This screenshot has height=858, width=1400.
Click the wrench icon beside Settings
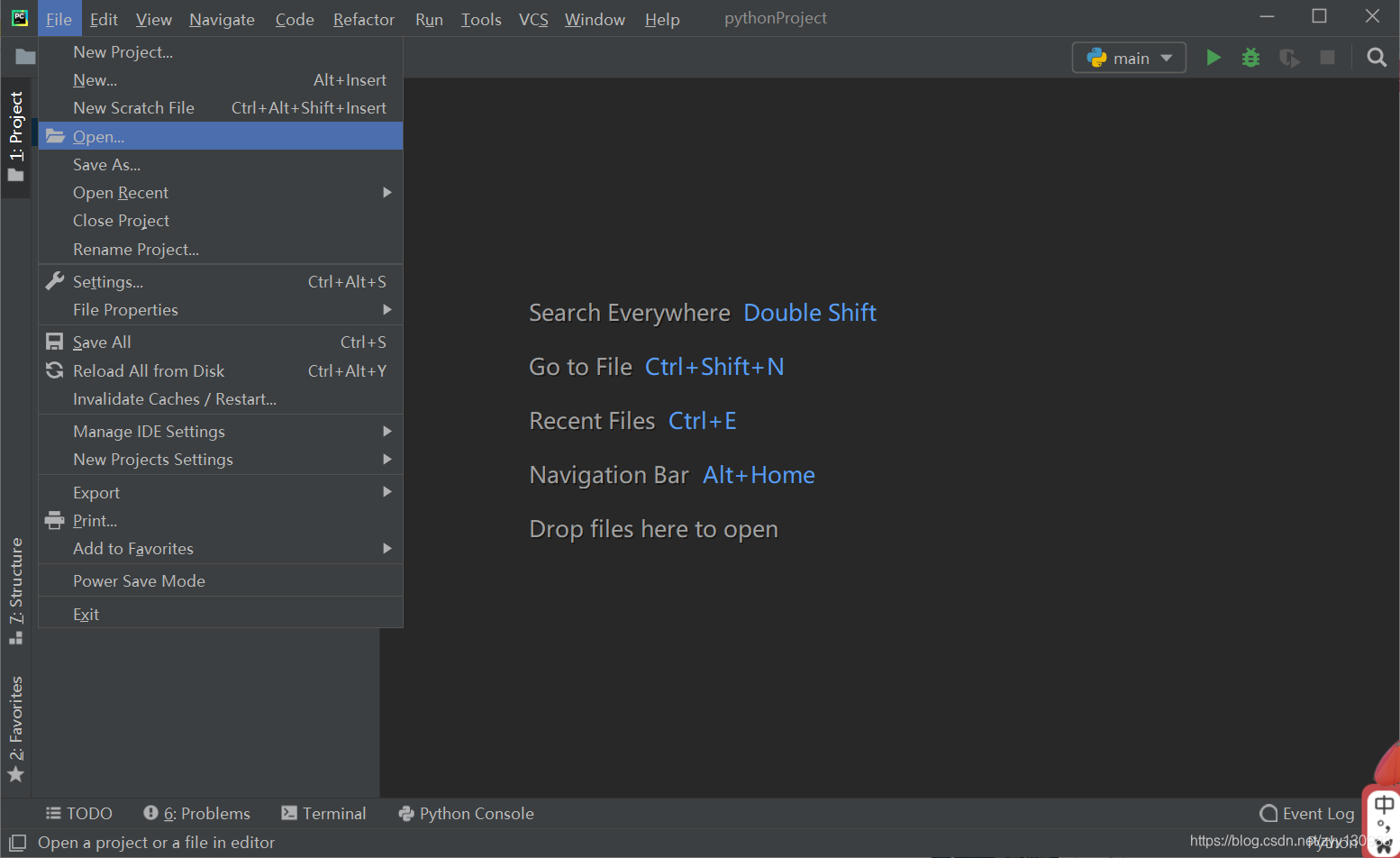click(55, 281)
